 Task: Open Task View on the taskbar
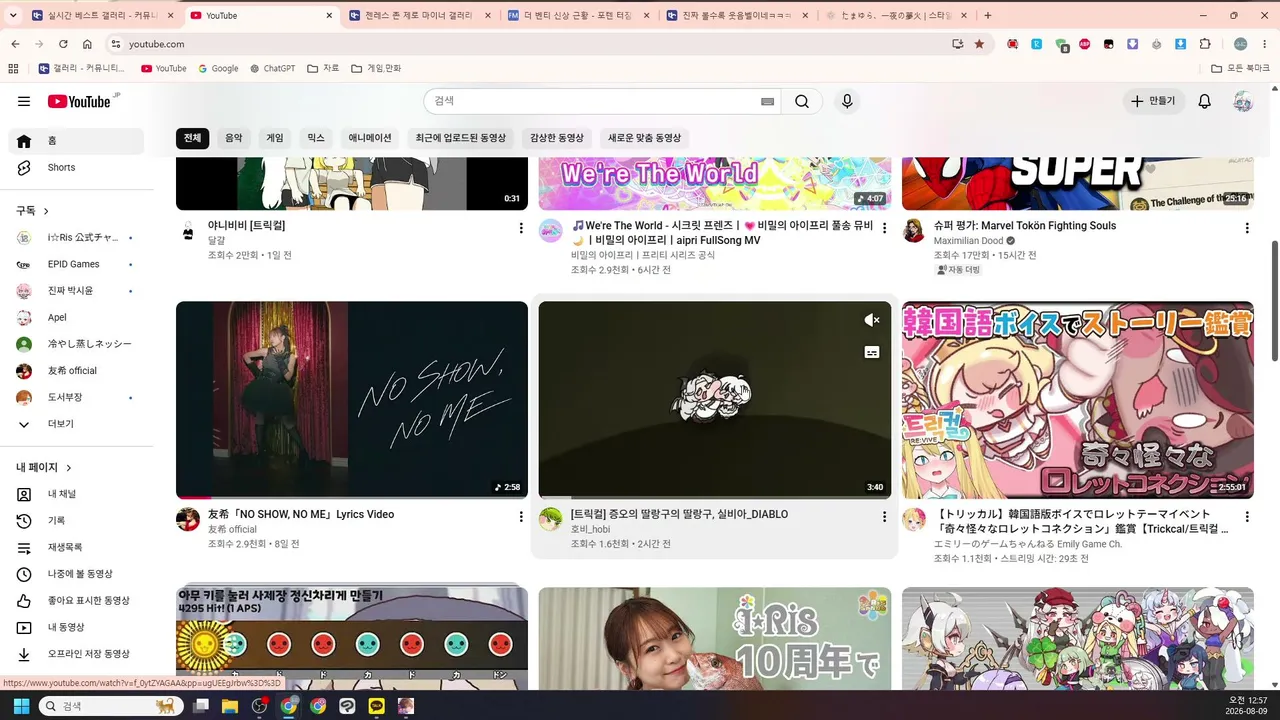coord(201,706)
